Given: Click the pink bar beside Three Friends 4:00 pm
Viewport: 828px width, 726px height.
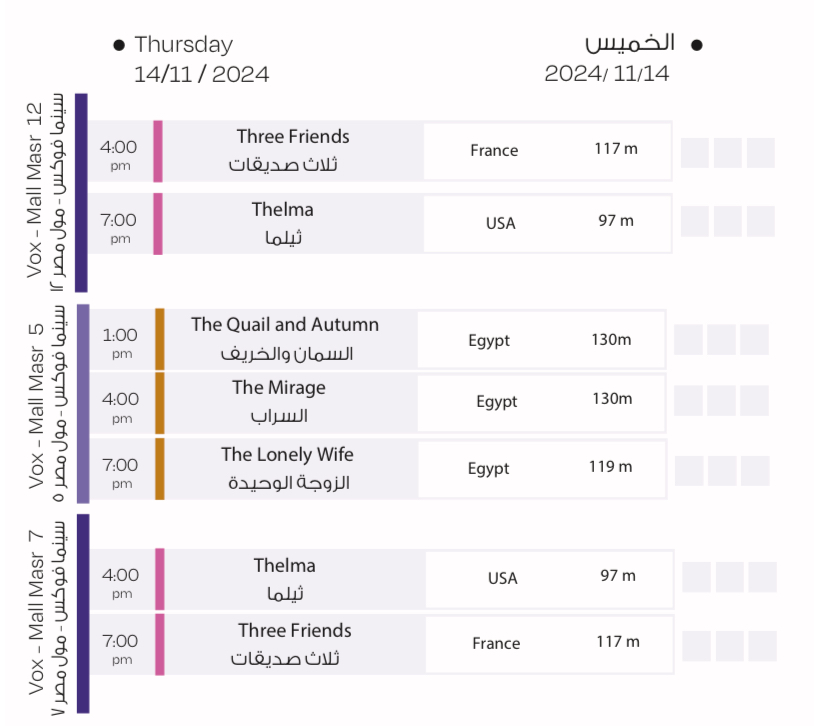Looking at the screenshot, I should (158, 151).
